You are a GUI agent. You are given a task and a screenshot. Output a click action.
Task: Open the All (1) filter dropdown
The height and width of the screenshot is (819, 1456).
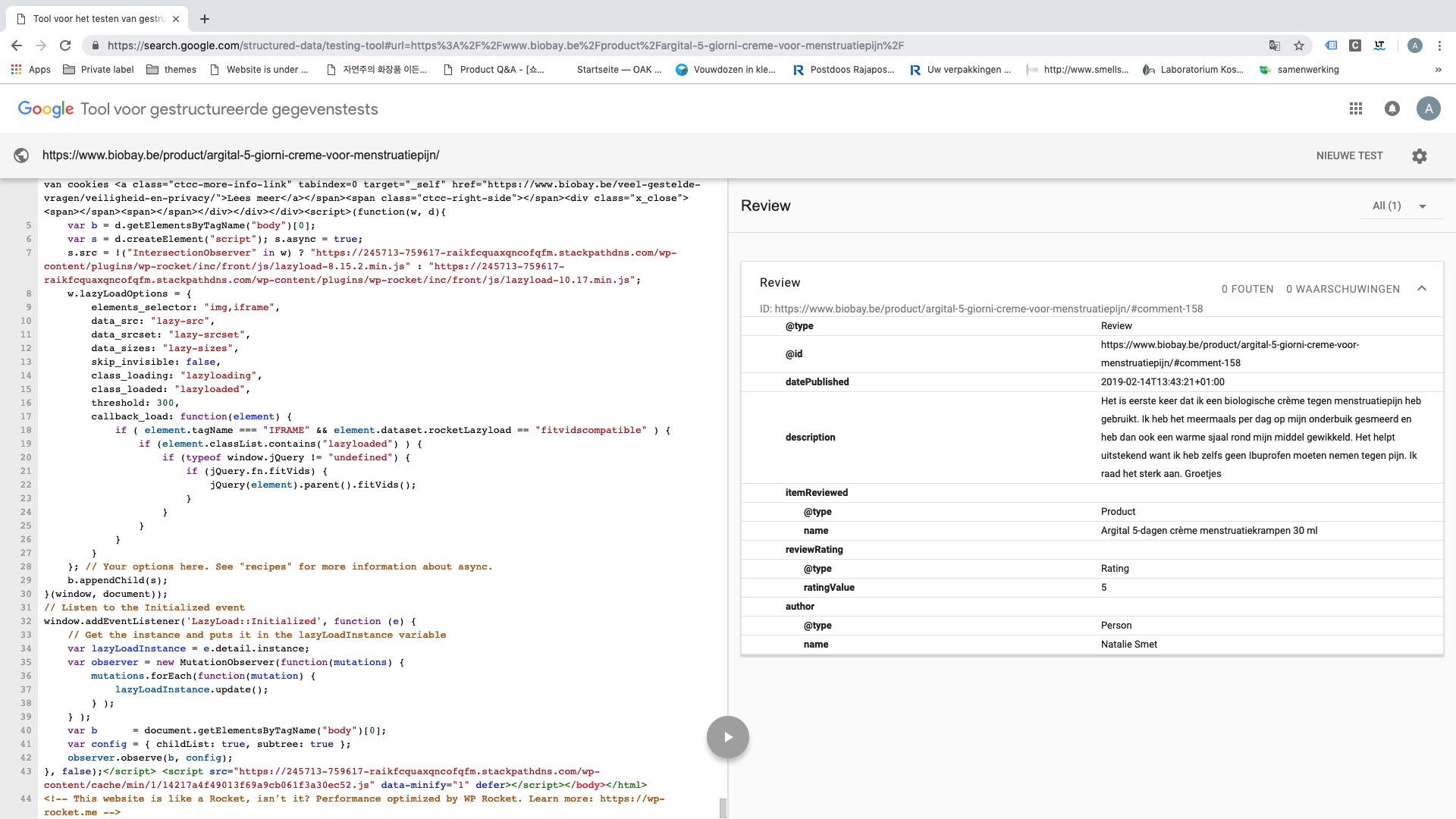click(1399, 206)
